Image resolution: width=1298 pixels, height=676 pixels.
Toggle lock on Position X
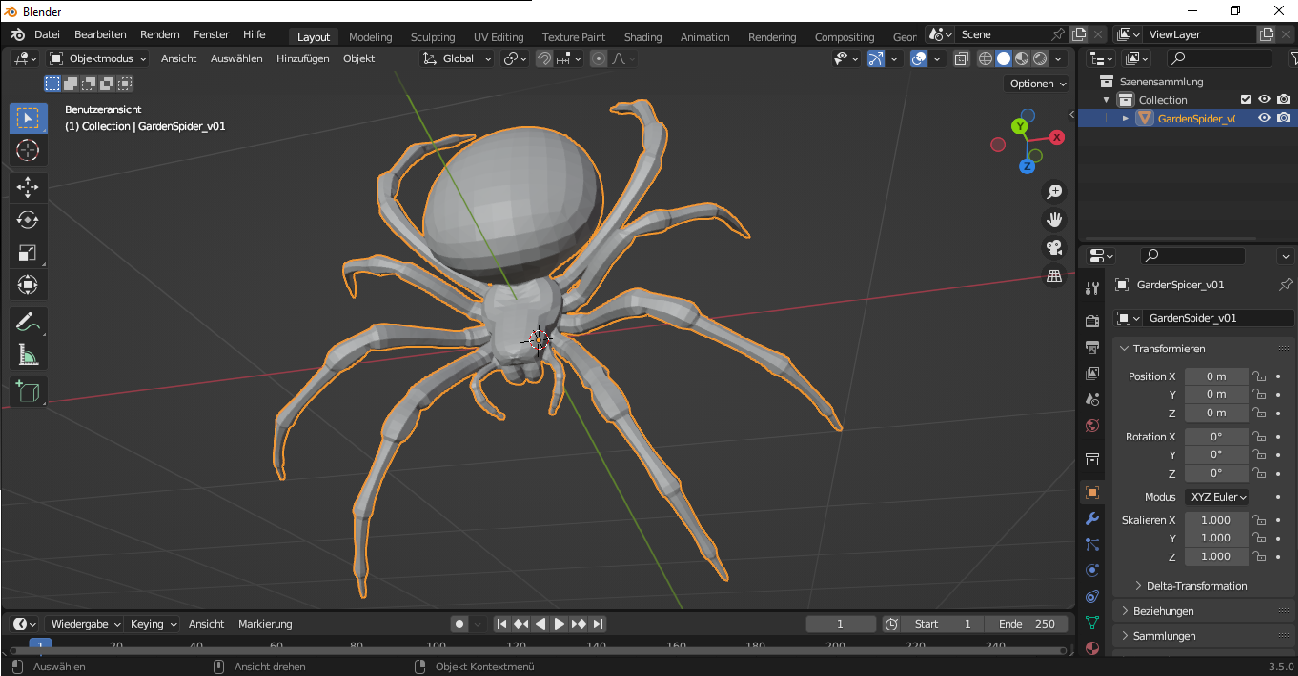(1260, 377)
